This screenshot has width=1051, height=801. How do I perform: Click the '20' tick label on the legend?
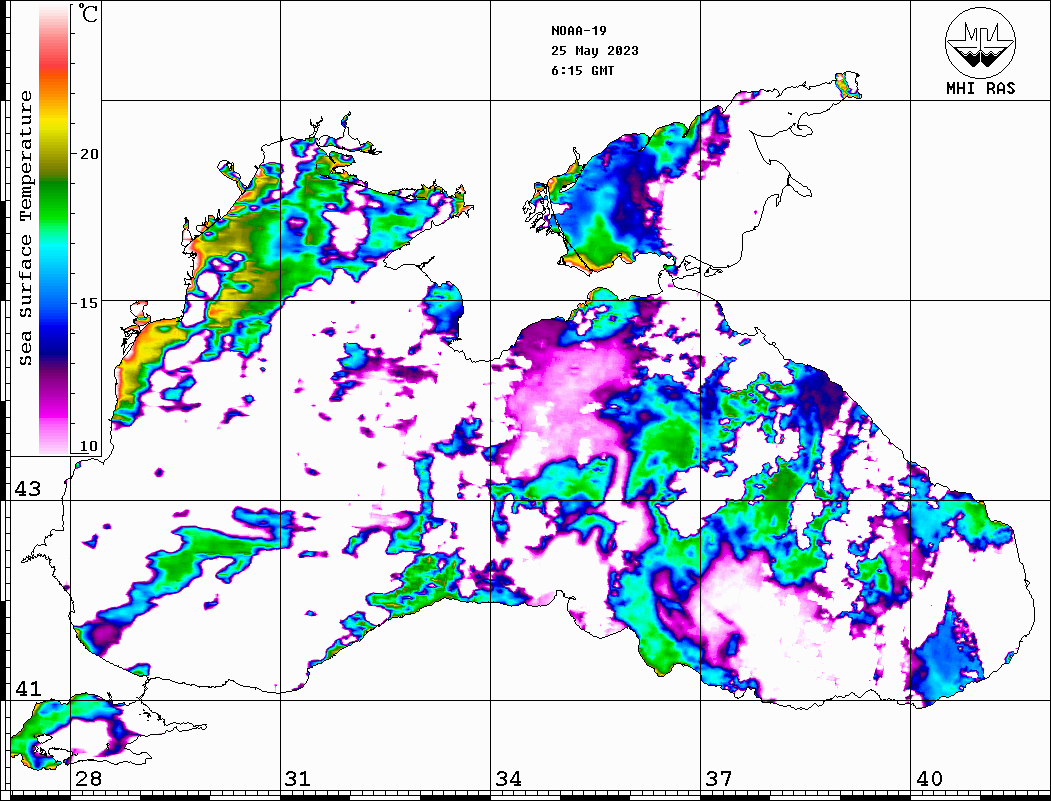point(88,154)
